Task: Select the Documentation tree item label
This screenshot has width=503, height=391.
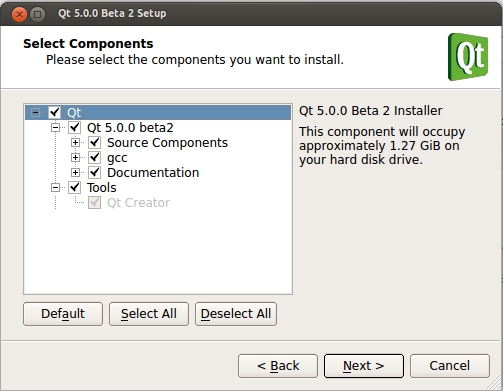Action: (153, 173)
